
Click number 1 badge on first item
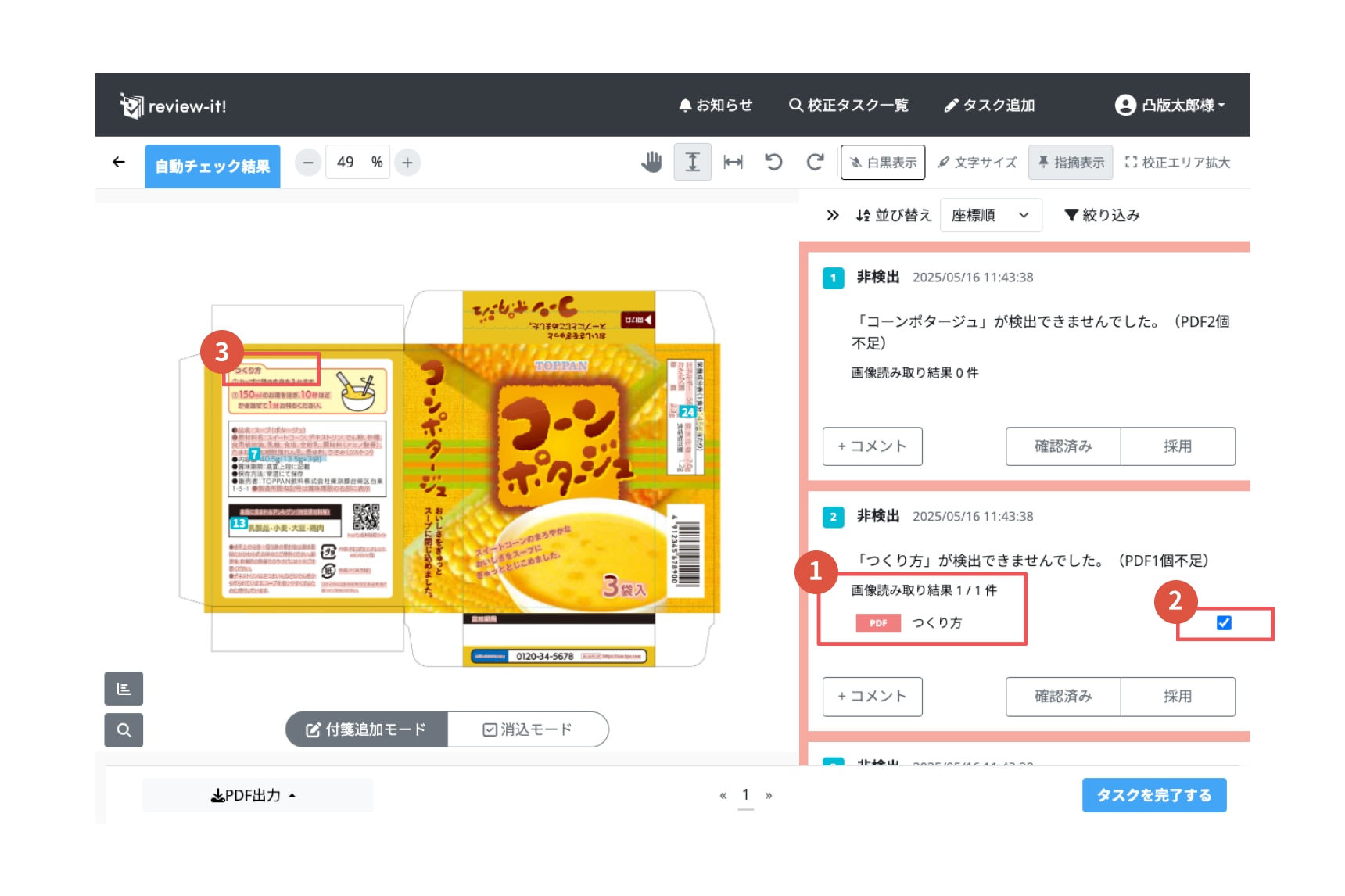coord(834,278)
